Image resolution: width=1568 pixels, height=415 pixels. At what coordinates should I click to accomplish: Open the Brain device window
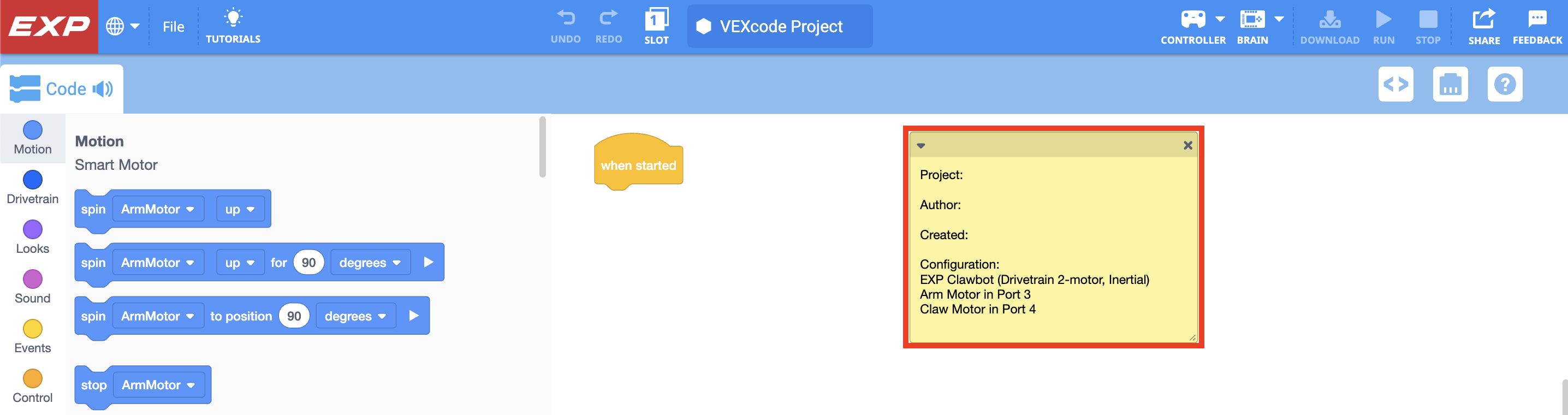coord(1252,21)
